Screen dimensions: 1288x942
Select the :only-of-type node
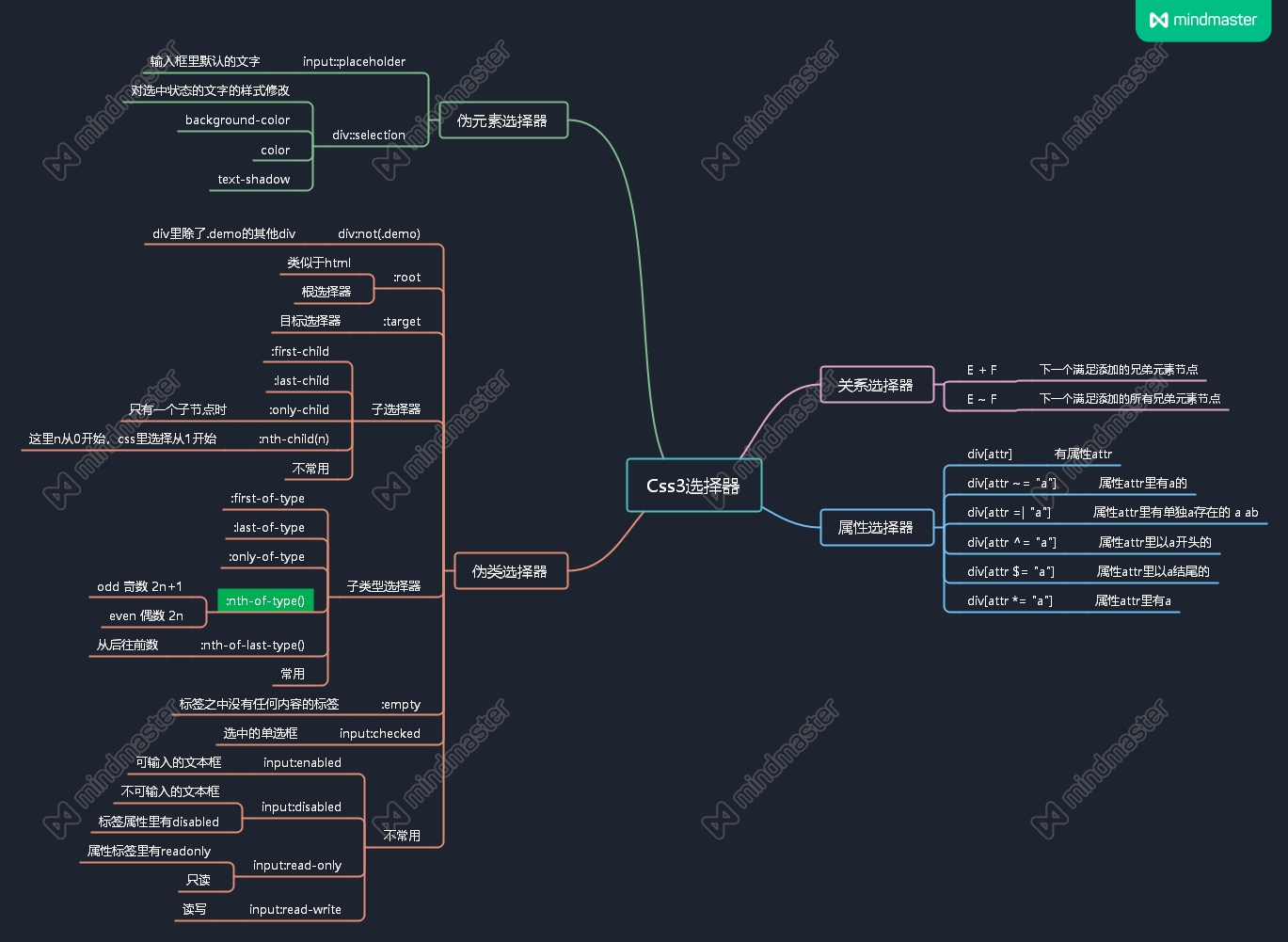pos(266,557)
